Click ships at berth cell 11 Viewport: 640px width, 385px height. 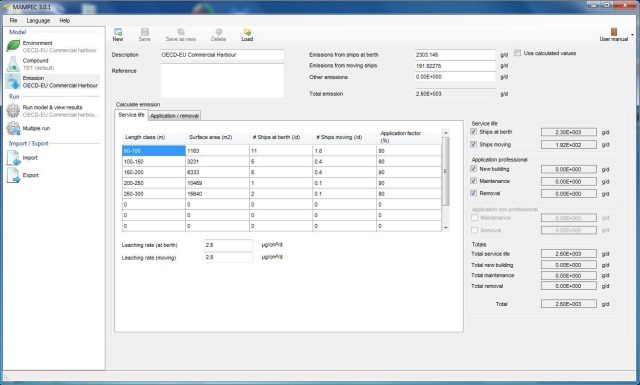click(281, 151)
